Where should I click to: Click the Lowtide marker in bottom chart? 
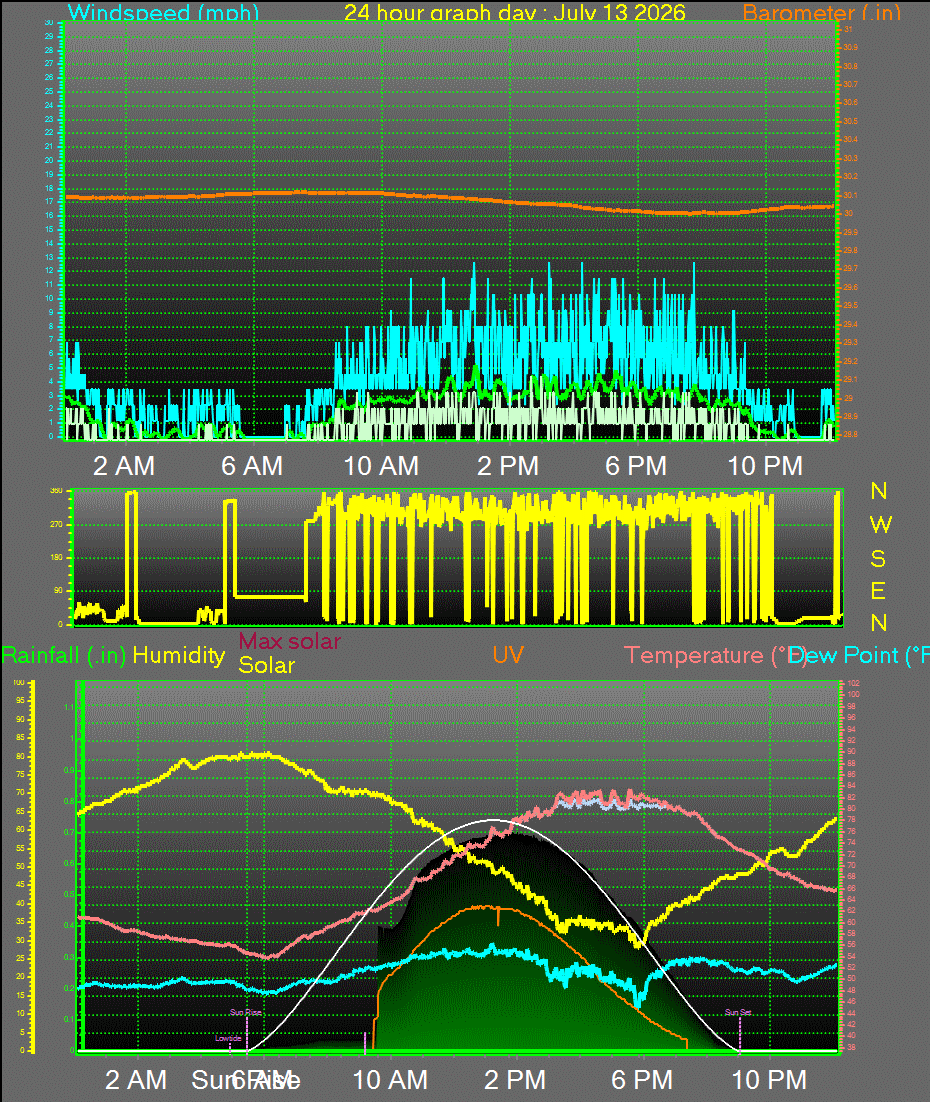[x=228, y=1038]
